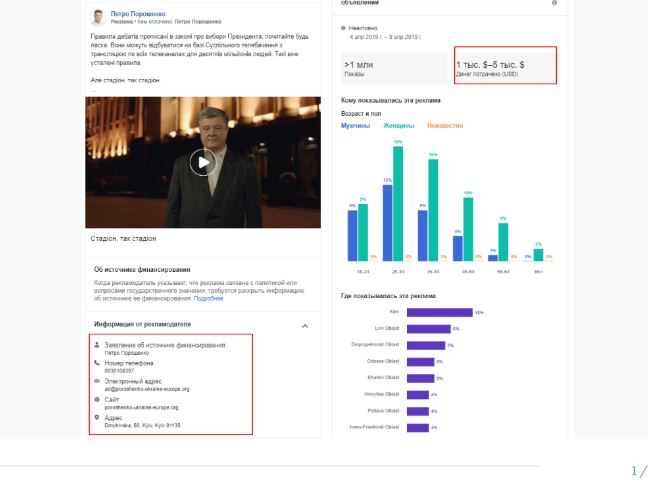Click the envelope icon beside Электронный адрес
The image size is (648, 481).
coord(97,381)
